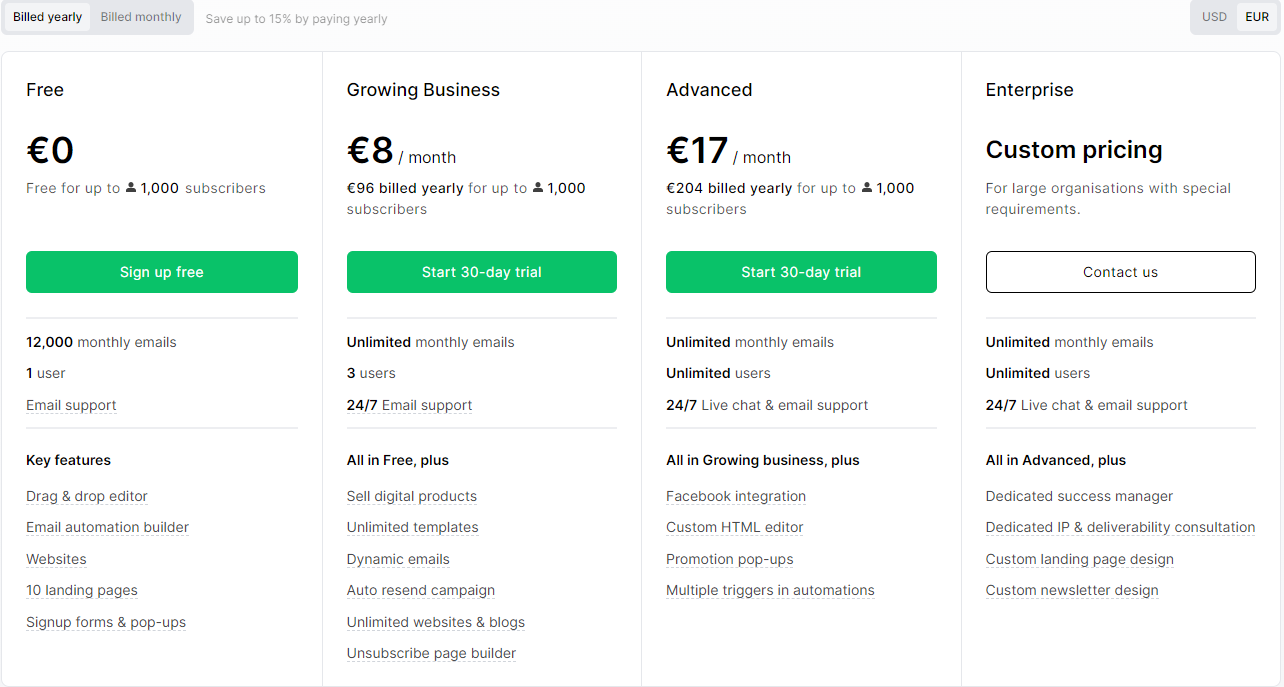Click subscriber person icon in Free plan
This screenshot has height=687, width=1284.
(131, 188)
